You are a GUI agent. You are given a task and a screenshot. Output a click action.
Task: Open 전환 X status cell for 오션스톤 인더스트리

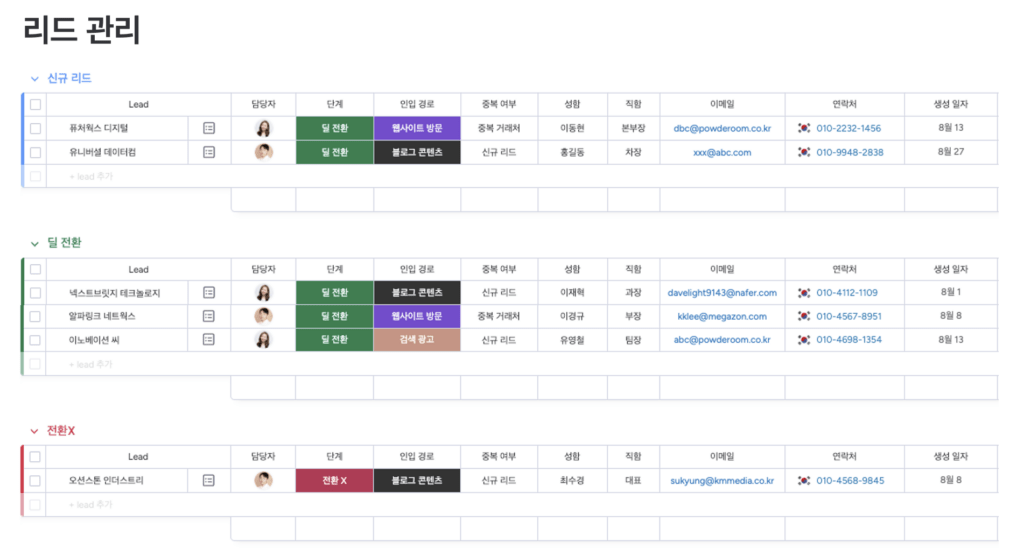pos(334,480)
